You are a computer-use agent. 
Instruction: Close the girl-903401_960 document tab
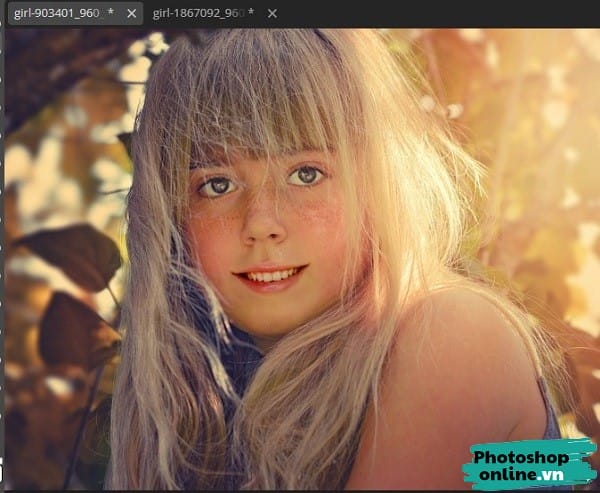131,13
